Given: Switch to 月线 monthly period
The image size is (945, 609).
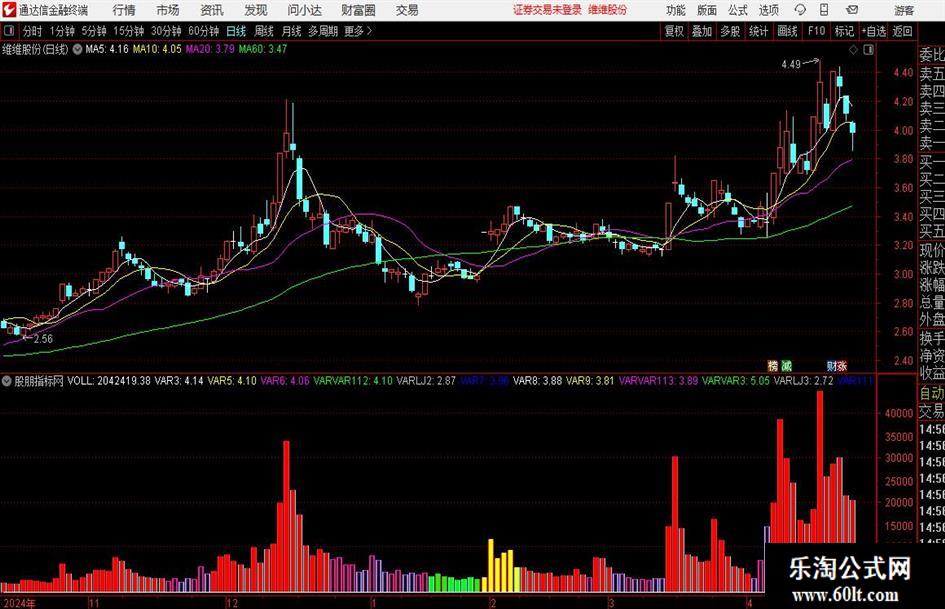Looking at the screenshot, I should (x=291, y=31).
